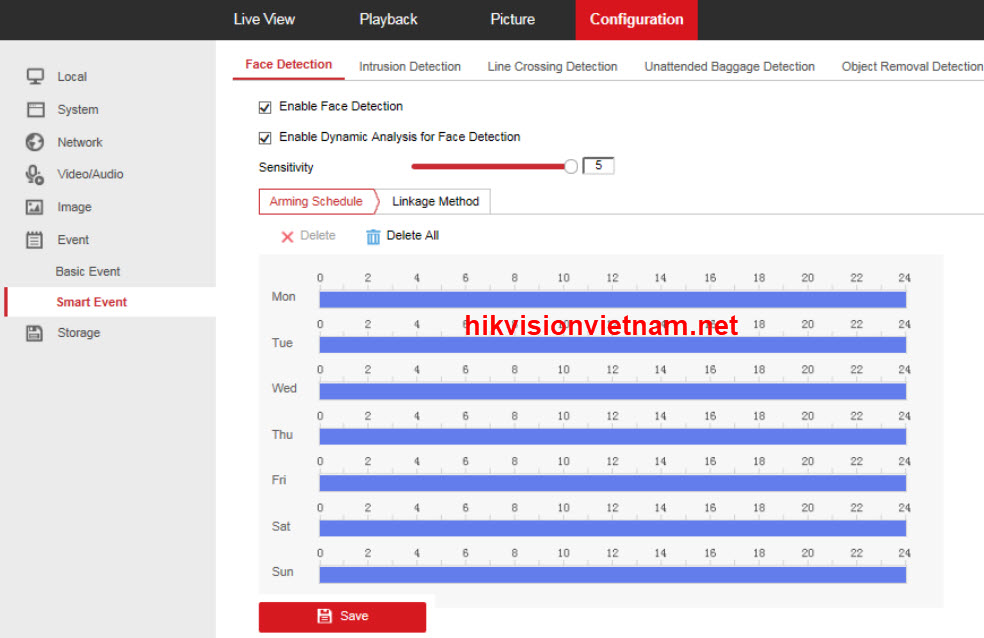Go to the Live View menu
Image resolution: width=984 pixels, height=638 pixels.
[x=264, y=19]
